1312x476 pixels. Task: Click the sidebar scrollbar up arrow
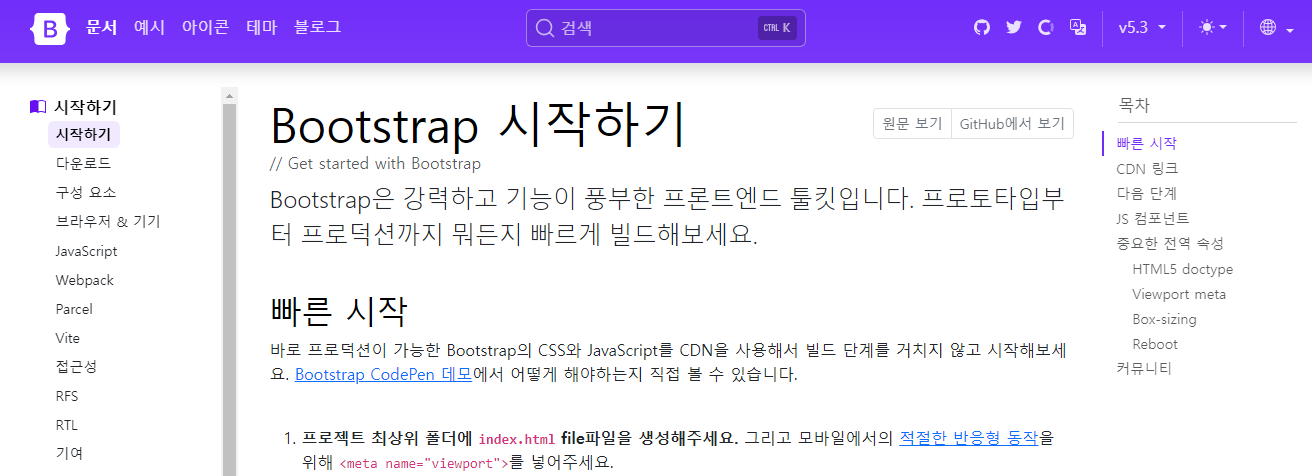(x=229, y=96)
